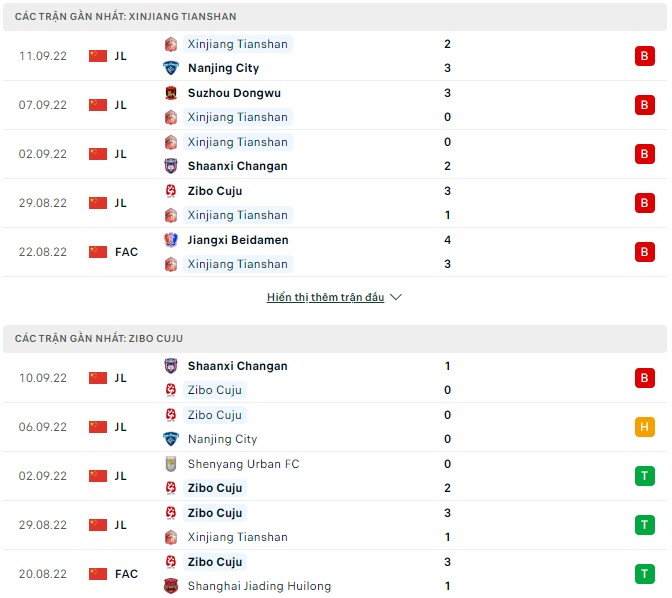This screenshot has height=598, width=672.
Task: Click the Suzhou Dongwu team crest
Action: click(x=170, y=93)
